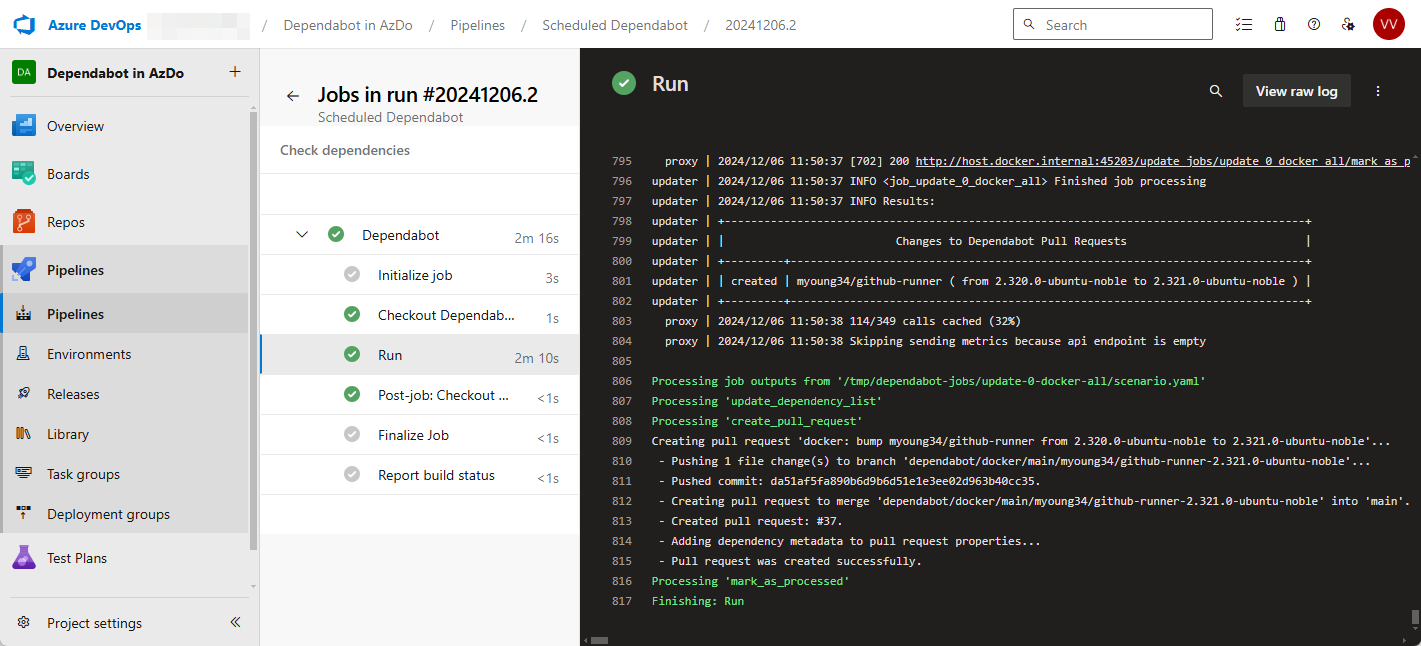Click log line 'Created pull request: #37.'
This screenshot has height=646, width=1421.
click(x=750, y=521)
